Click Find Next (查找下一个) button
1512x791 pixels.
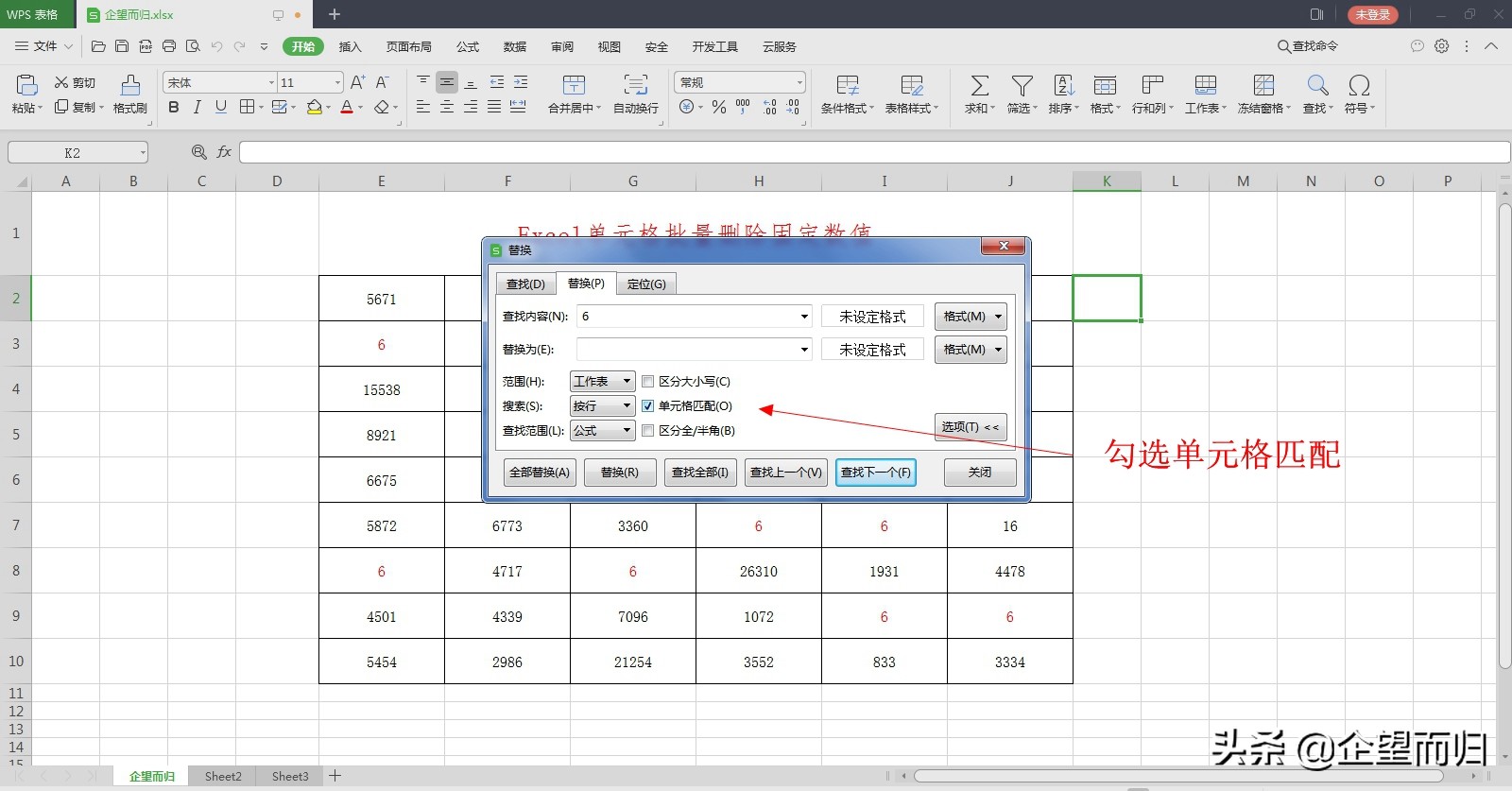click(876, 473)
